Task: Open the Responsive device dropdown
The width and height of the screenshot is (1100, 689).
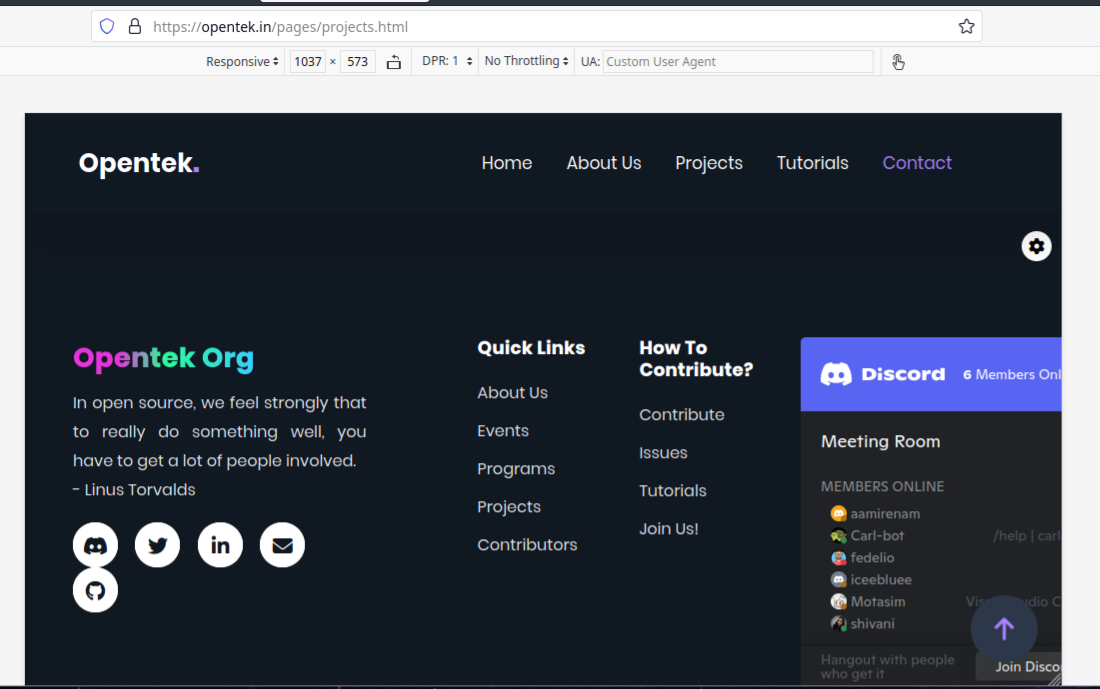Action: [241, 61]
